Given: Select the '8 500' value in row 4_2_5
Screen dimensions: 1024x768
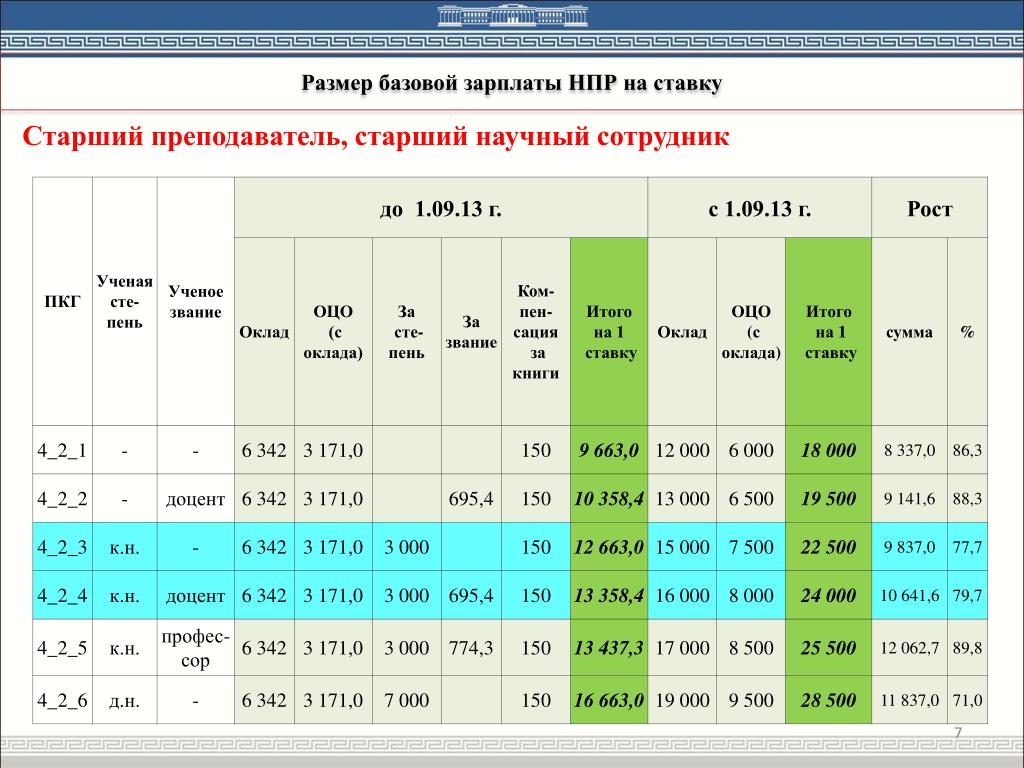Looking at the screenshot, I should 751,648.
